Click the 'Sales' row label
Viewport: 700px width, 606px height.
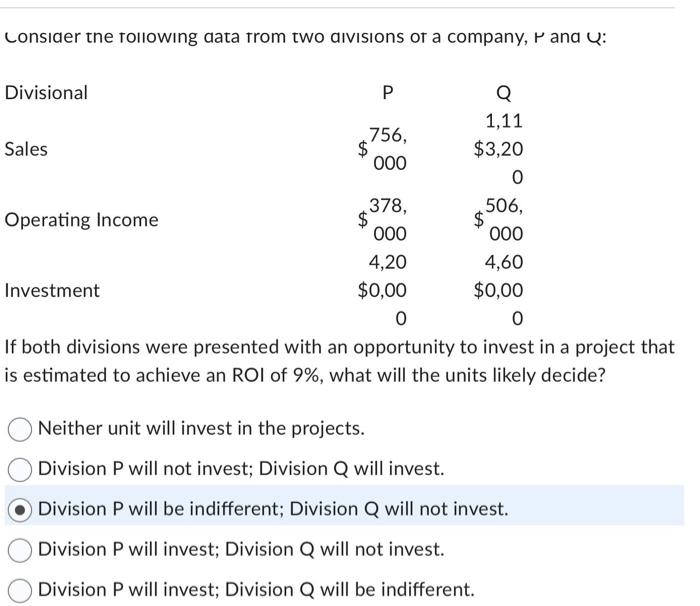[26, 149]
